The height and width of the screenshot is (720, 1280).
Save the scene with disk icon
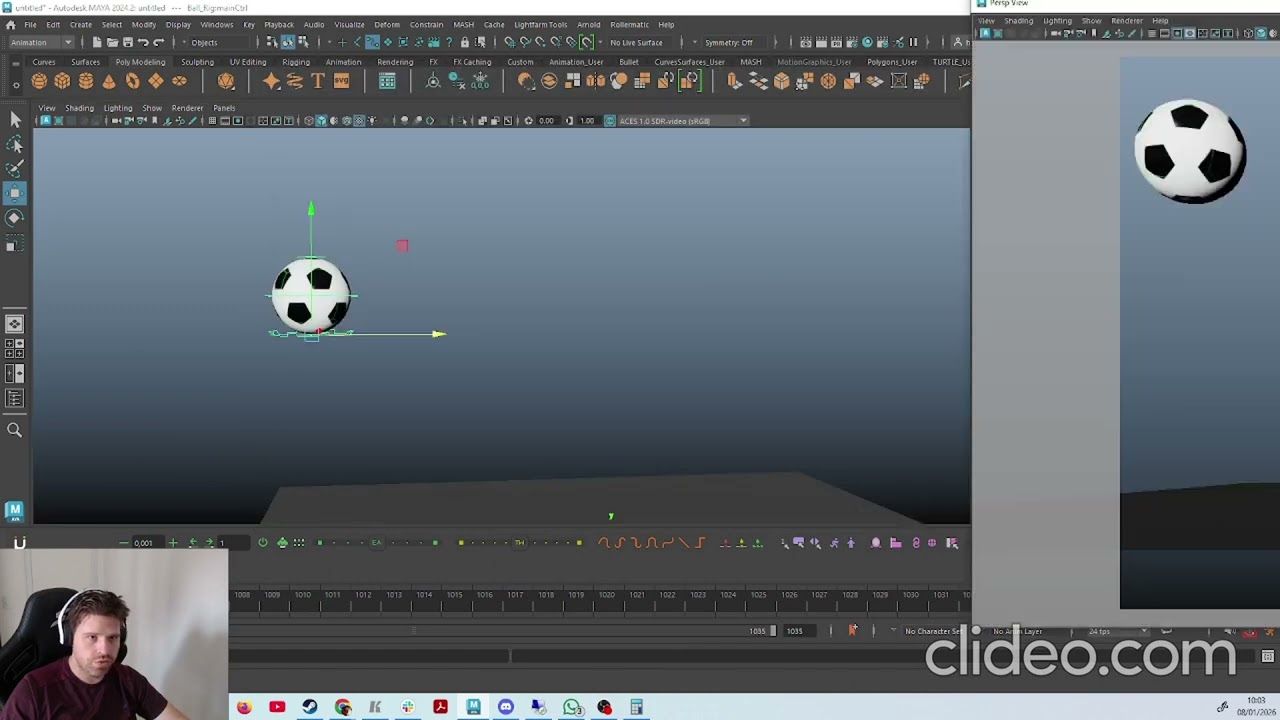[127, 42]
